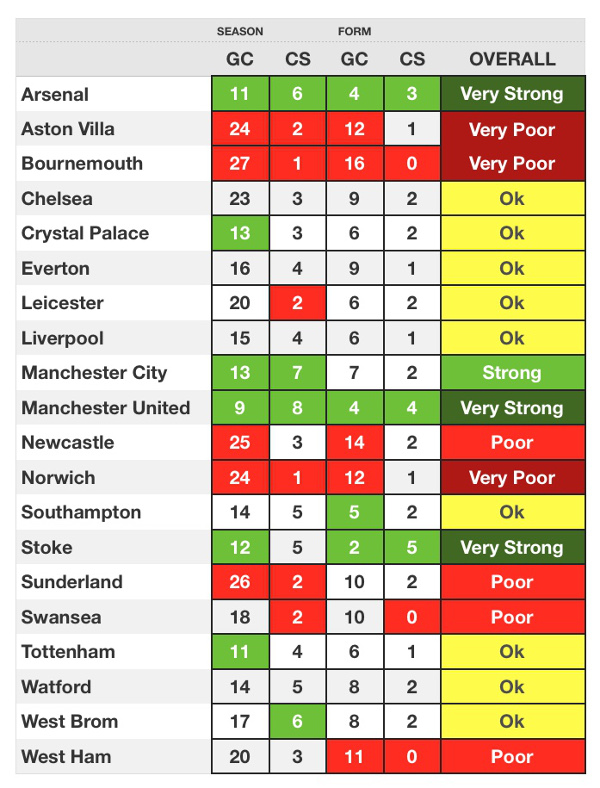Select Leicester's red season CS cell

point(297,303)
